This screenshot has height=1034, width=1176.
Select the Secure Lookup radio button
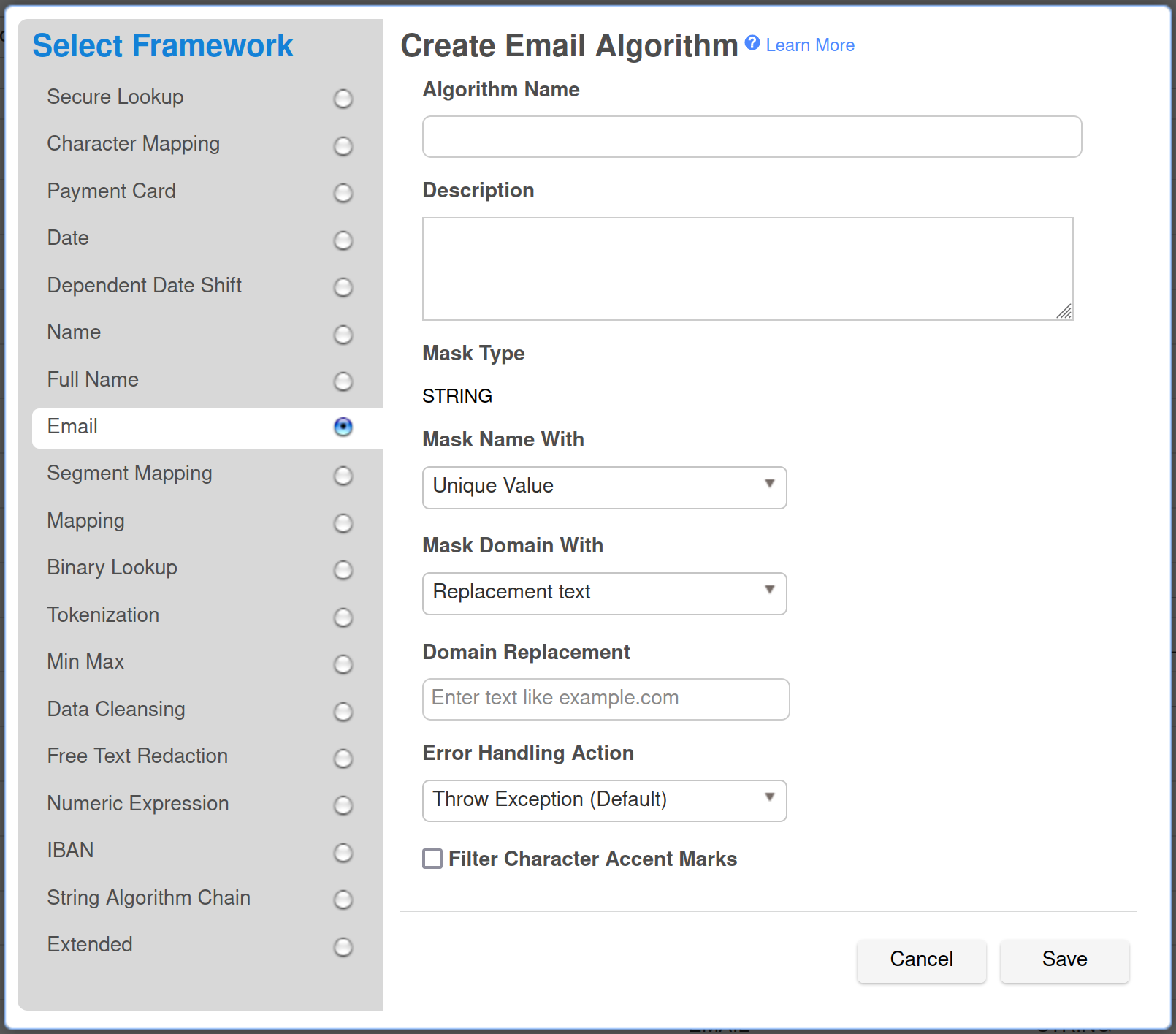(x=343, y=99)
